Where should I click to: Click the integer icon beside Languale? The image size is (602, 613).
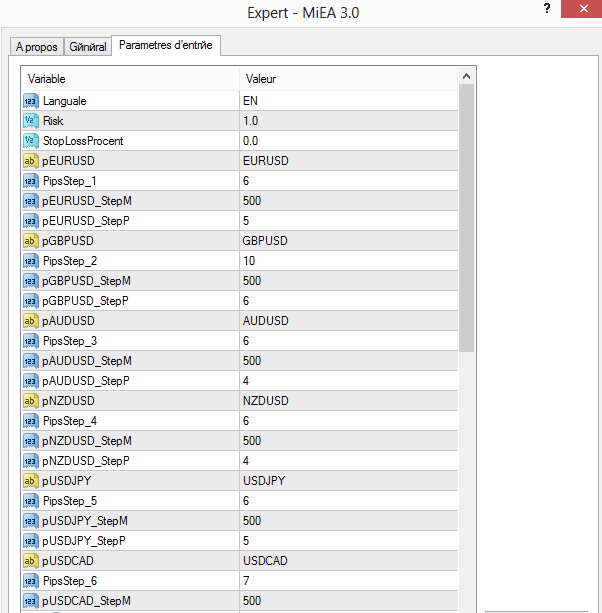pos(30,101)
